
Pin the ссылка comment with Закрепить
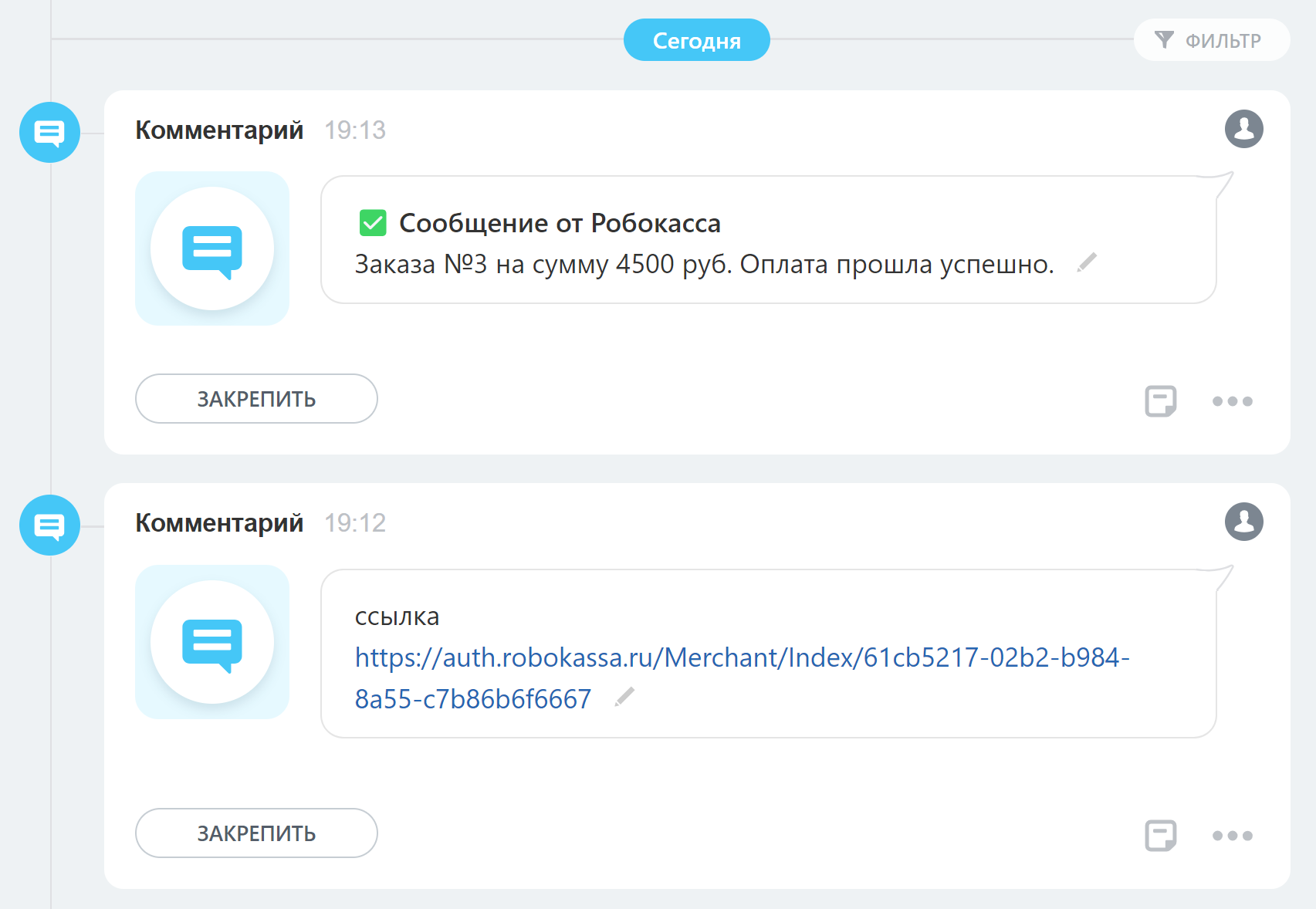point(256,833)
